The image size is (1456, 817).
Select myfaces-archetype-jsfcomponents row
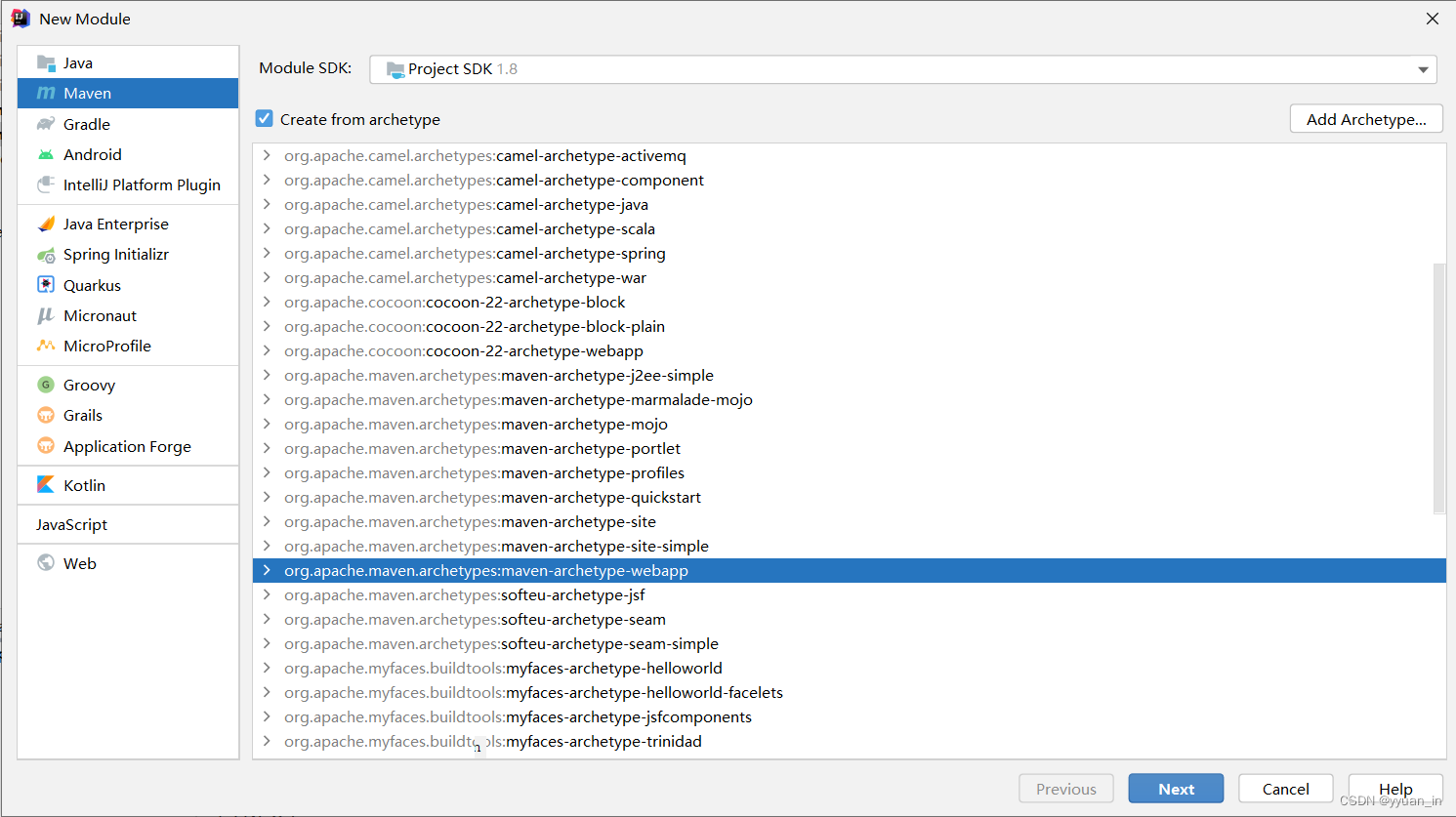(849, 716)
